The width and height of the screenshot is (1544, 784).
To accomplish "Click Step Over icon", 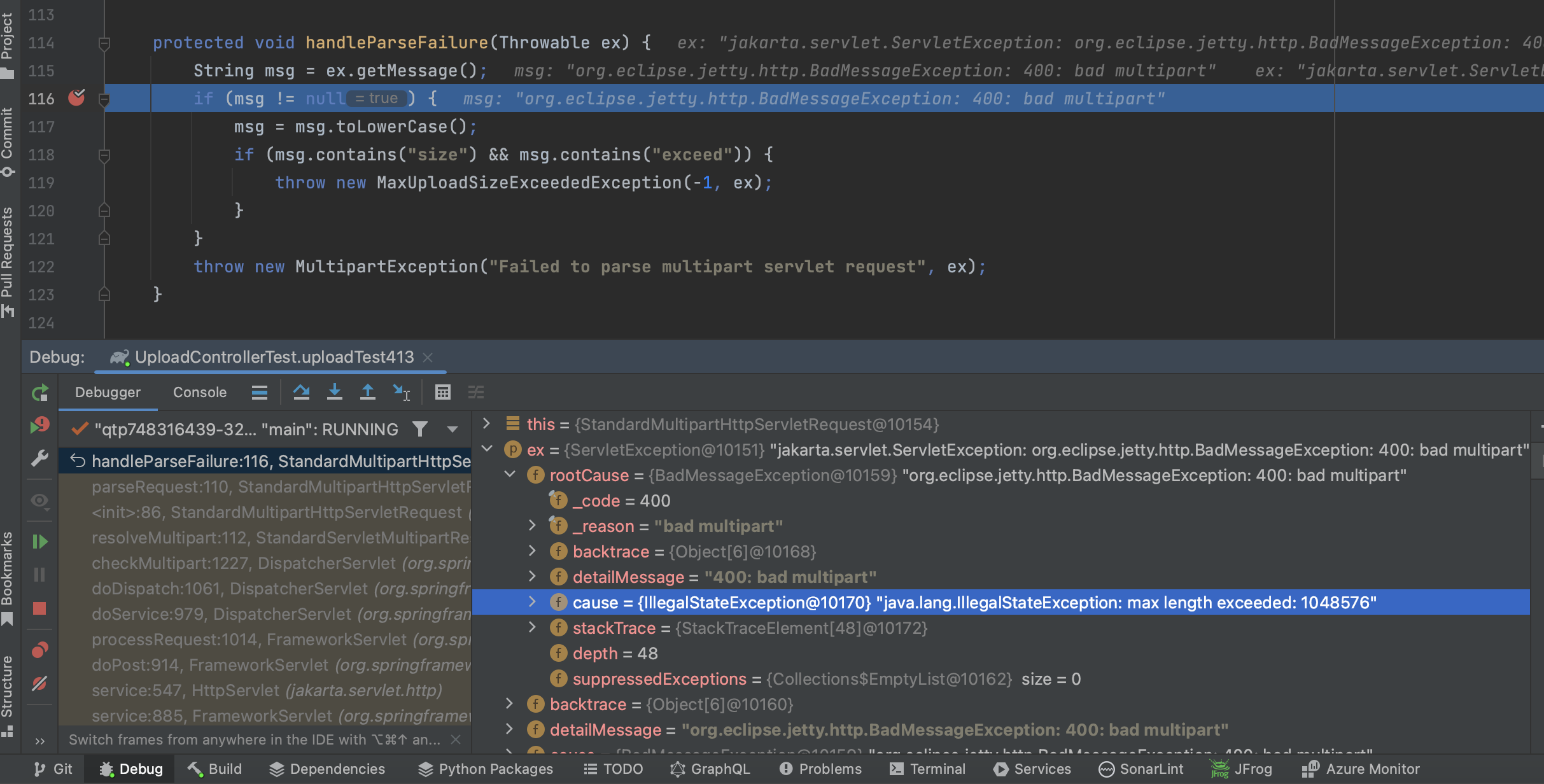I will pos(301,392).
